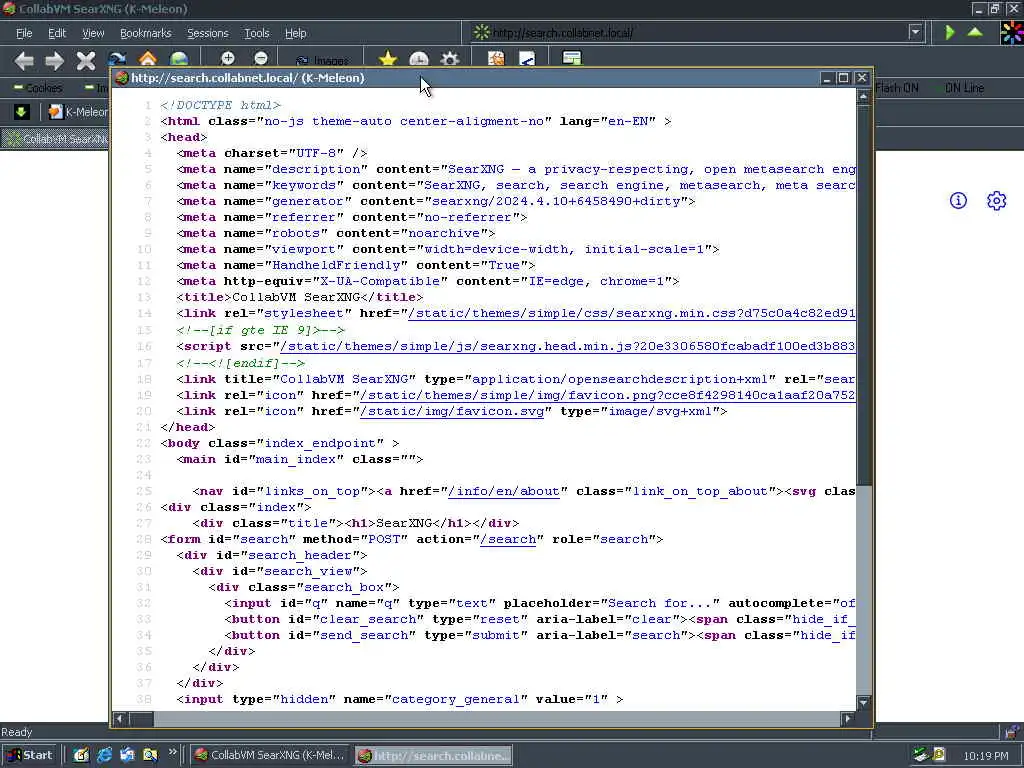Click the source view scroll-up arrow
This screenshot has width=1024, height=768.
[863, 96]
